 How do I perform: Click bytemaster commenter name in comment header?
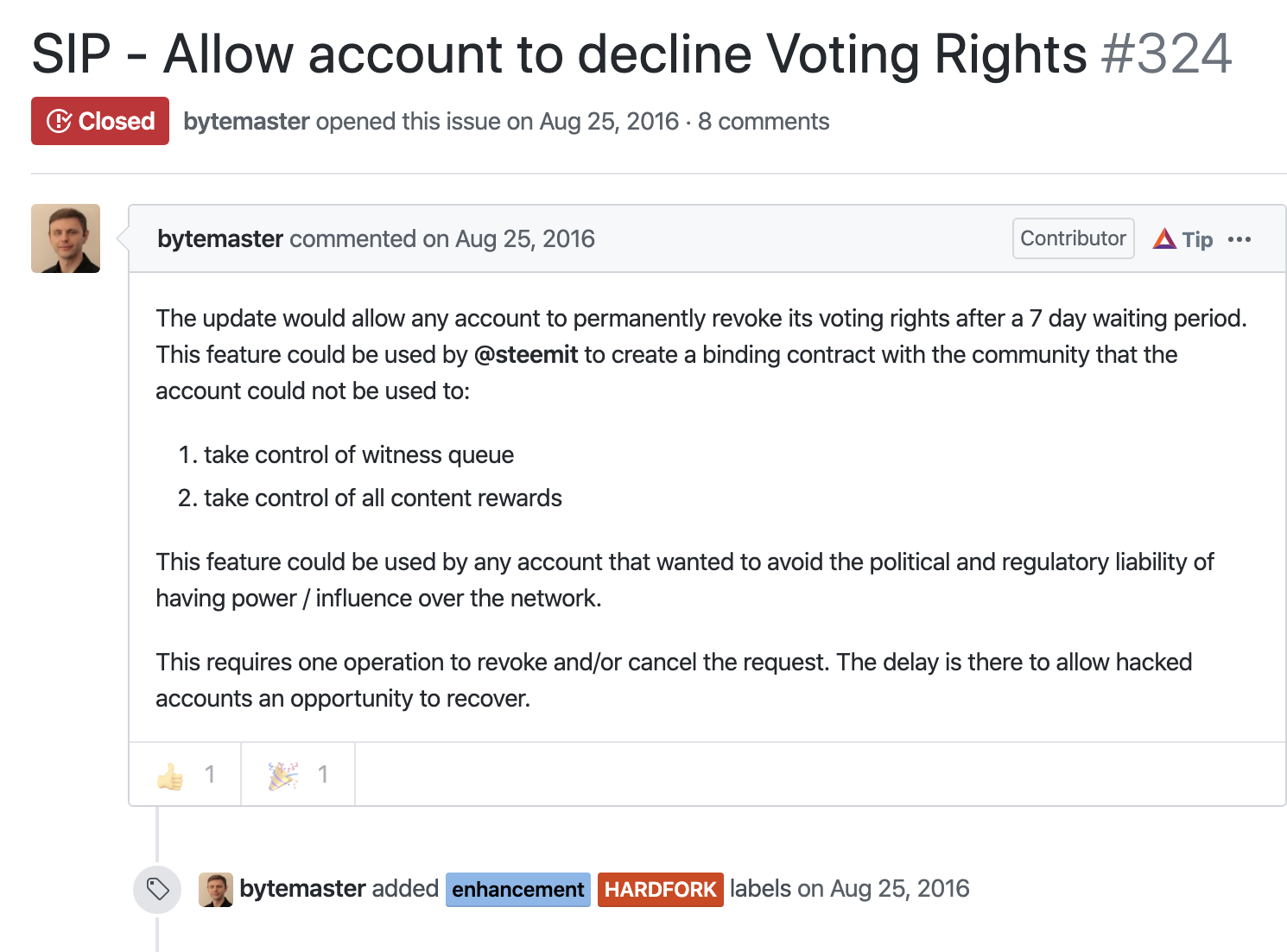[x=220, y=239]
